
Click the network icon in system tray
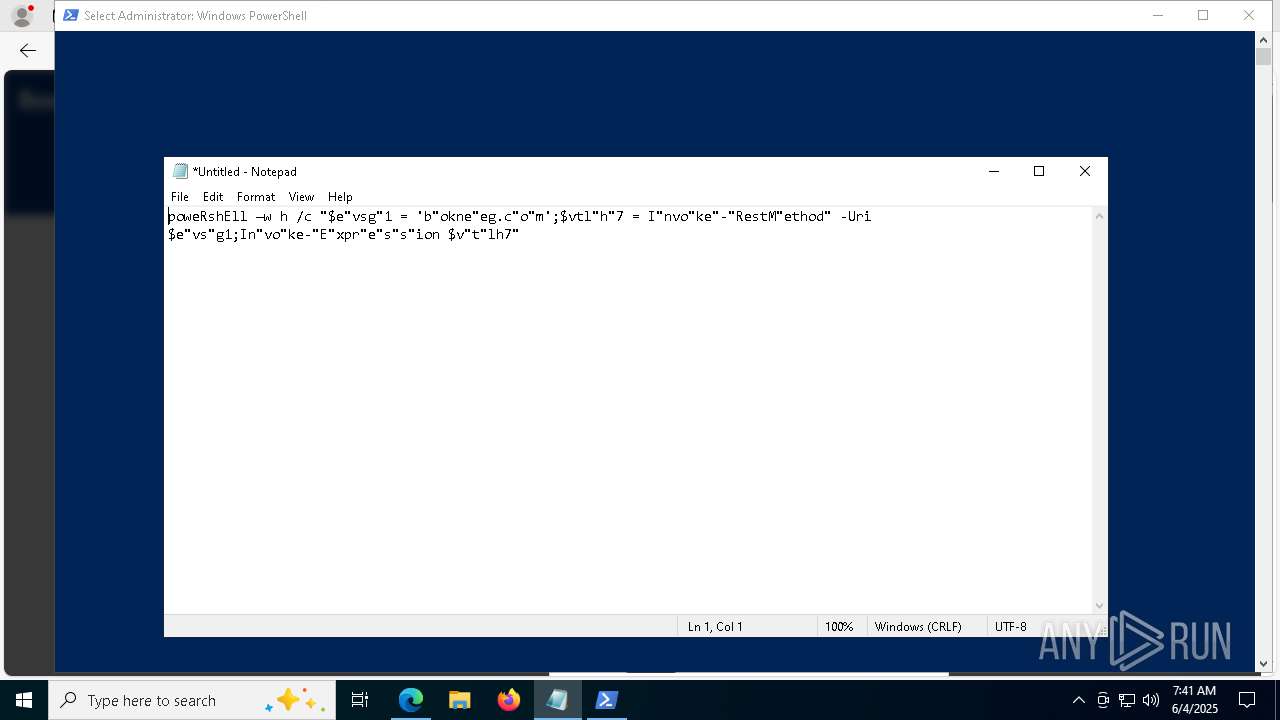tap(1127, 700)
